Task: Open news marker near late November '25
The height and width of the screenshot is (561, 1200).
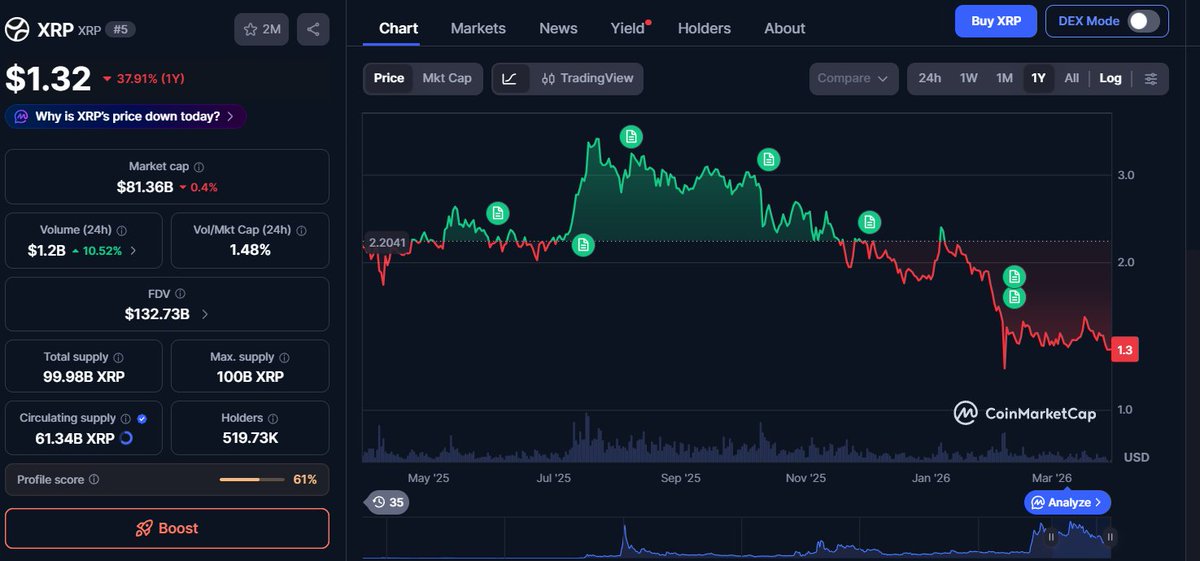Action: click(x=870, y=222)
